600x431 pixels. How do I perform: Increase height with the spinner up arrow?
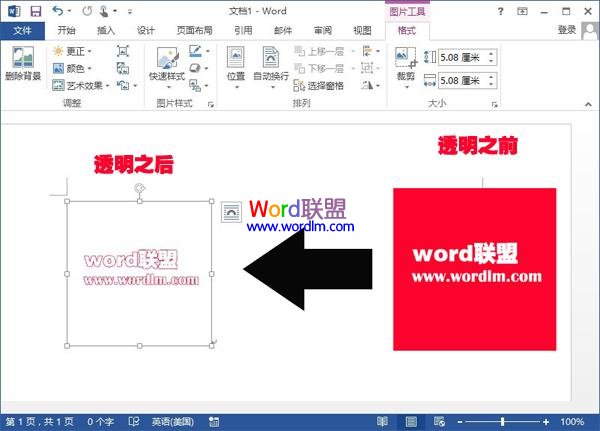[x=492, y=54]
